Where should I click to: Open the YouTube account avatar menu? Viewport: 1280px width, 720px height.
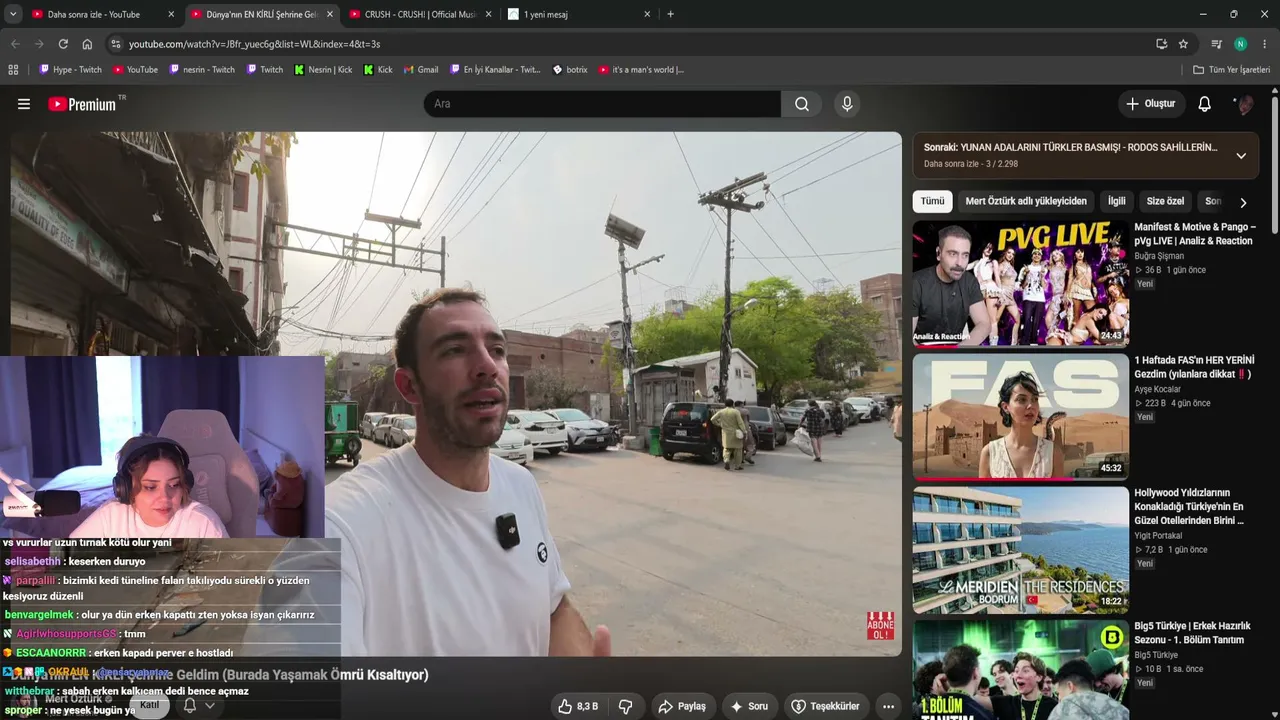pos(1244,104)
